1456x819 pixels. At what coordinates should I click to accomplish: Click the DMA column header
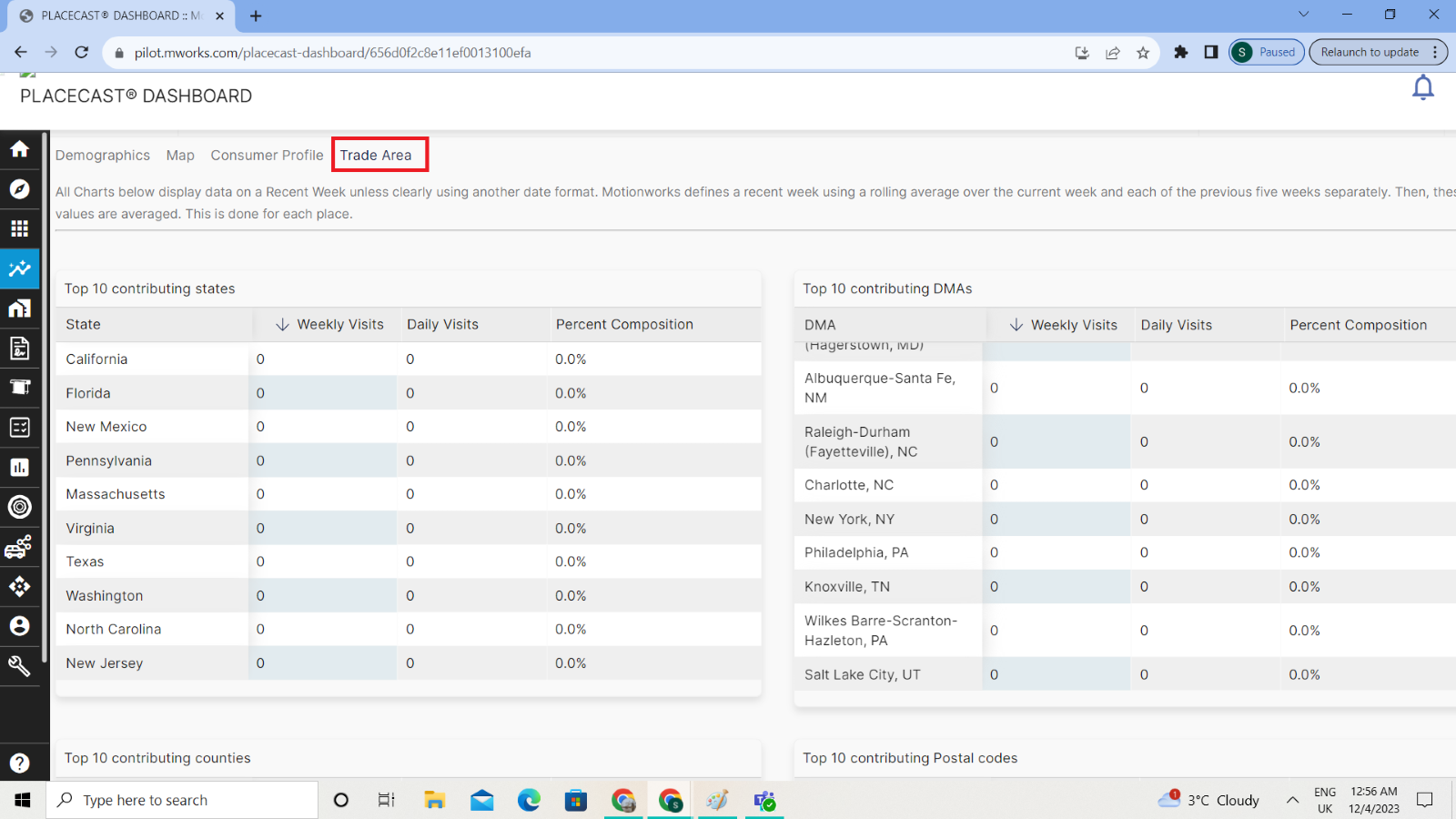tap(820, 325)
